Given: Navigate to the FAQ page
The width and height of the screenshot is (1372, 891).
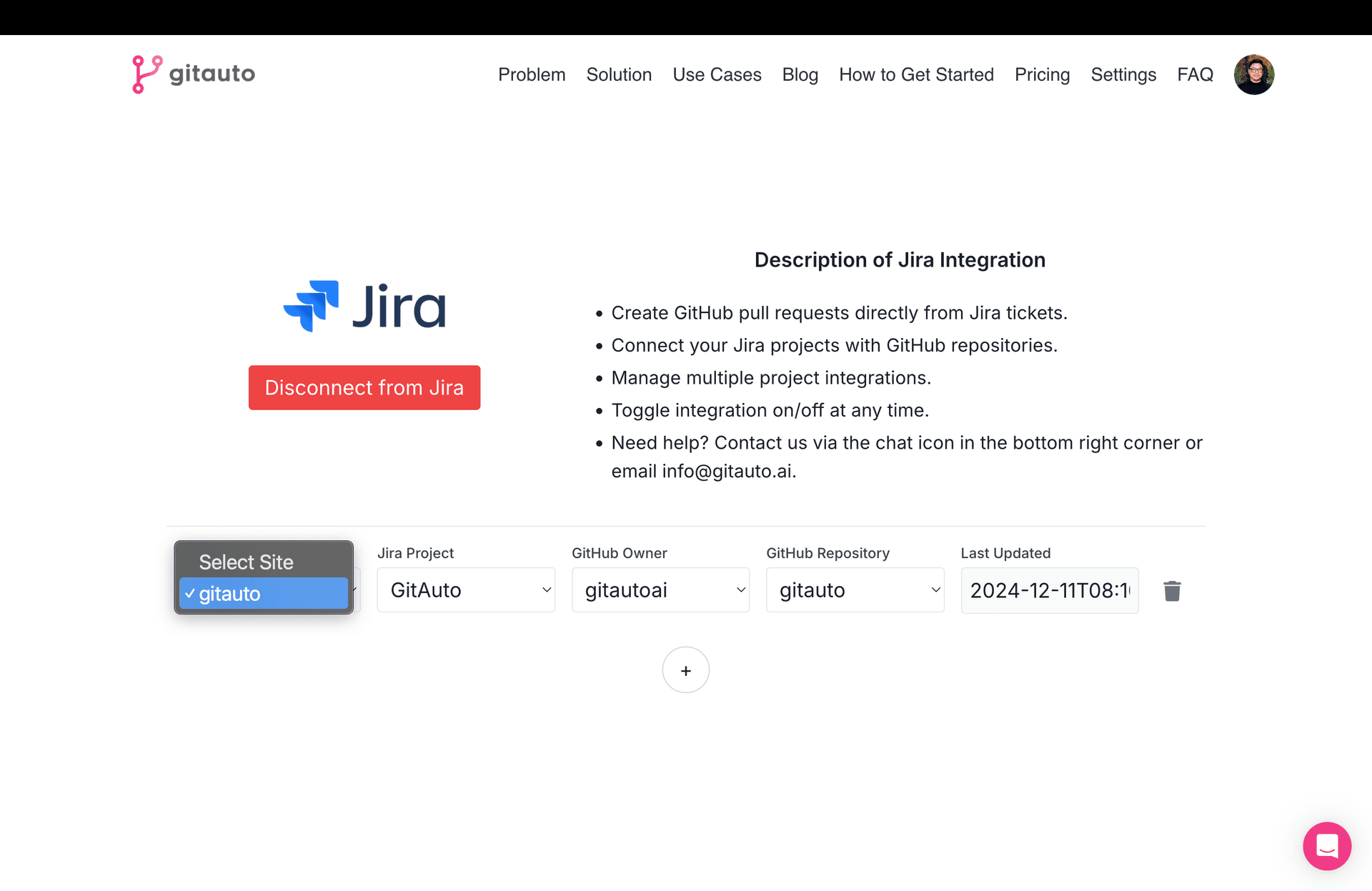Looking at the screenshot, I should 1195,74.
